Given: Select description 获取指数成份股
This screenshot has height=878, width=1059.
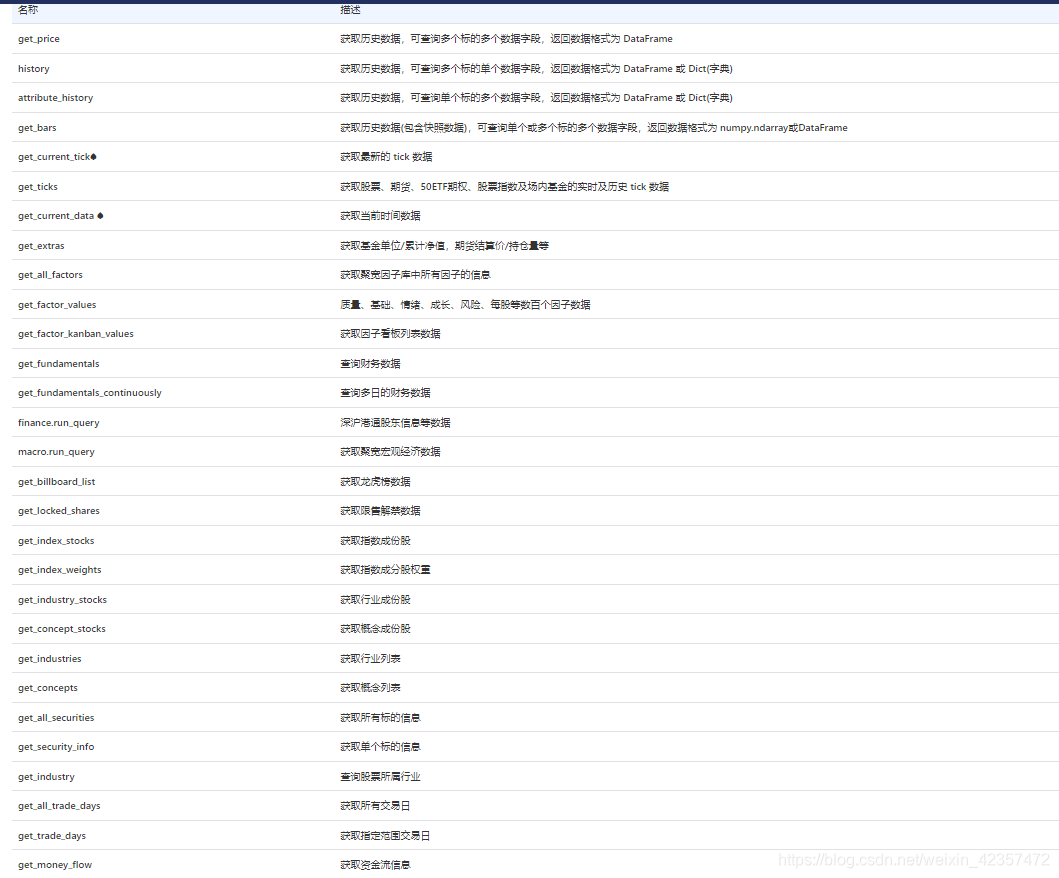Looking at the screenshot, I should [376, 541].
